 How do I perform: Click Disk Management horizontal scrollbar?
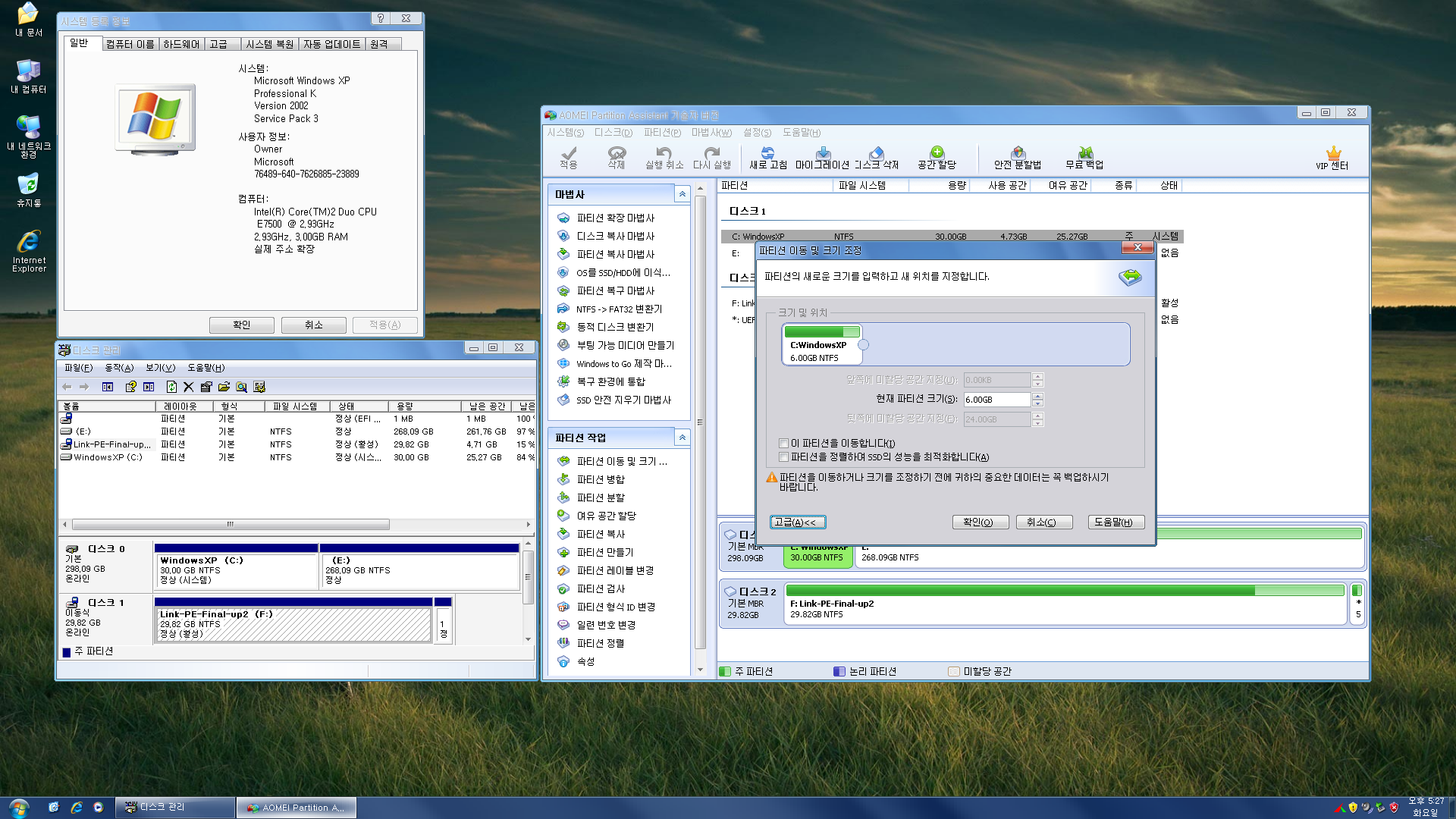coord(231,525)
